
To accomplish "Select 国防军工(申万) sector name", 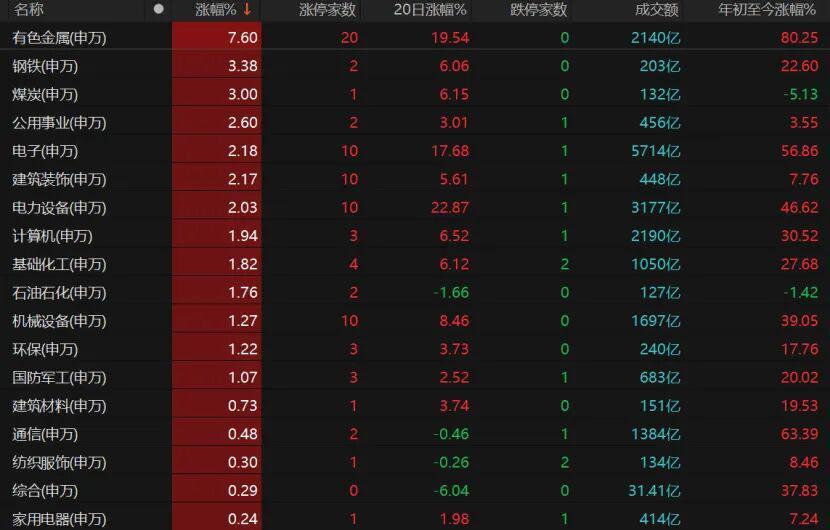I will click(x=59, y=378).
